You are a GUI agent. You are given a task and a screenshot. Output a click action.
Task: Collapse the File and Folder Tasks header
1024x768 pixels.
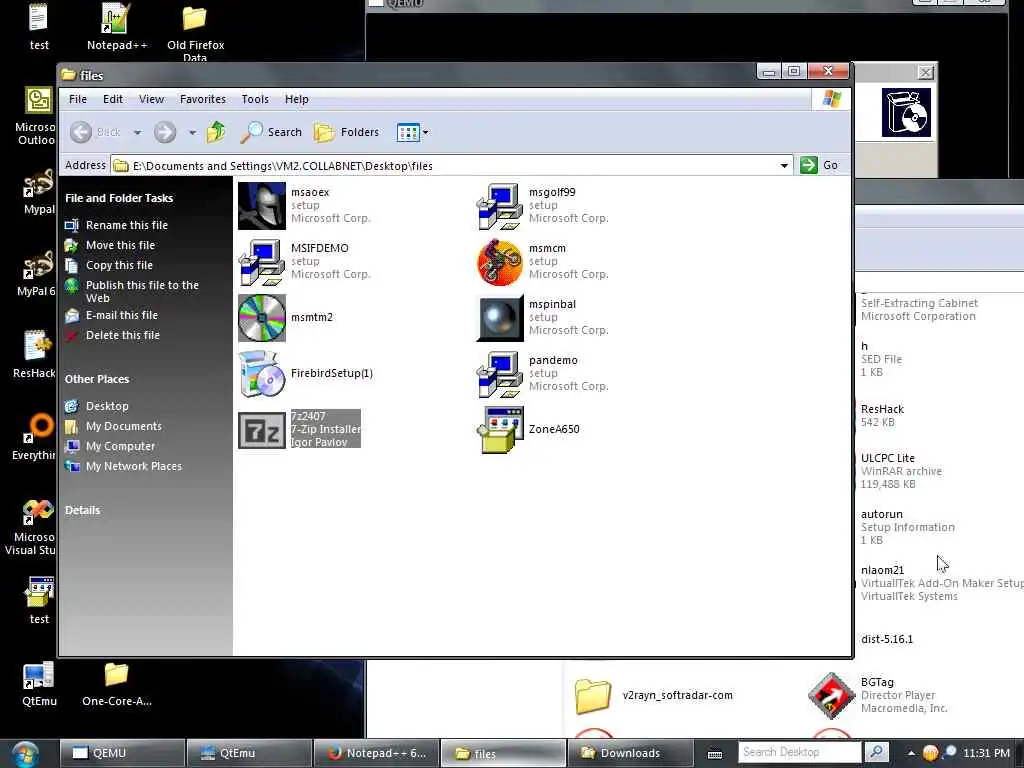(119, 198)
